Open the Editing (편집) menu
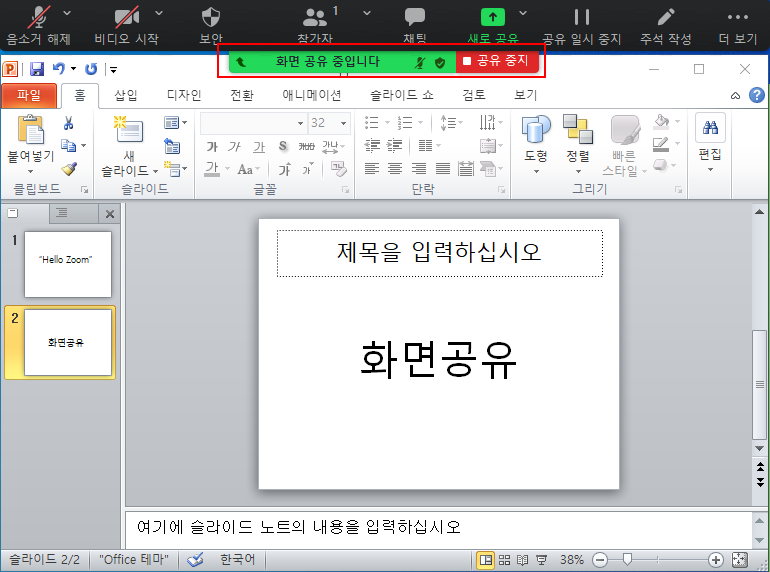The height and width of the screenshot is (572, 770). pyautogui.click(x=710, y=142)
